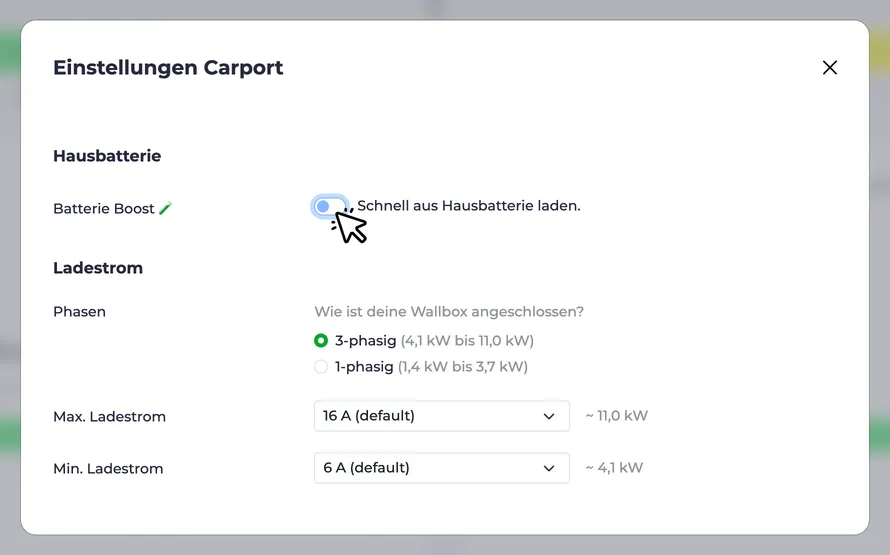The height and width of the screenshot is (555, 890).
Task: Click the '~ 4,1 kW' power estimate
Action: tap(614, 468)
